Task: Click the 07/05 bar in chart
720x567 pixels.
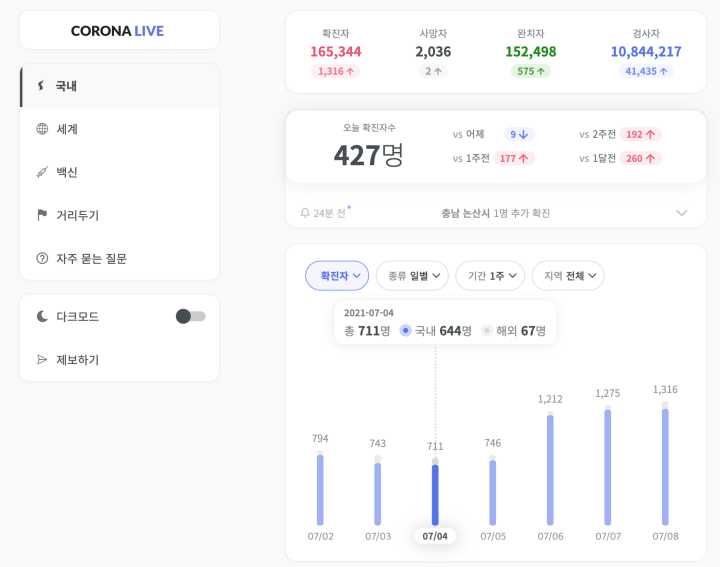Action: 493,490
